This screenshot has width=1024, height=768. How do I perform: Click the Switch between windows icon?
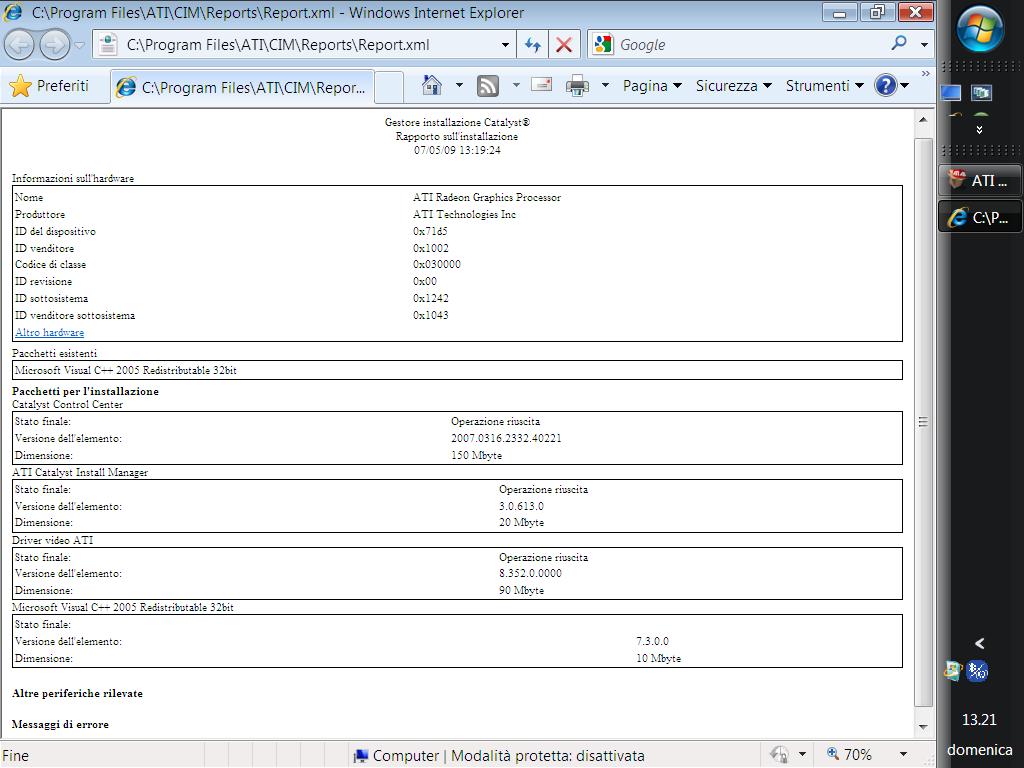[x=981, y=93]
